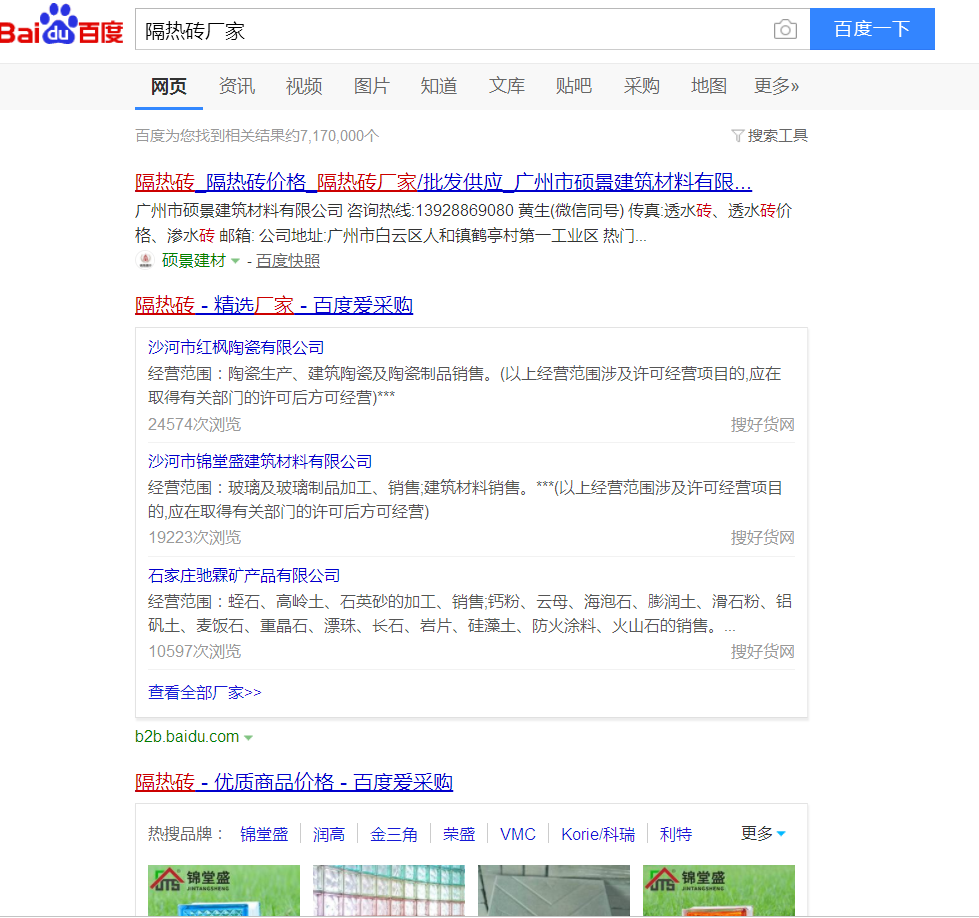This screenshot has width=979, height=918.
Task: Switch to the 资讯 tab
Action: click(237, 86)
